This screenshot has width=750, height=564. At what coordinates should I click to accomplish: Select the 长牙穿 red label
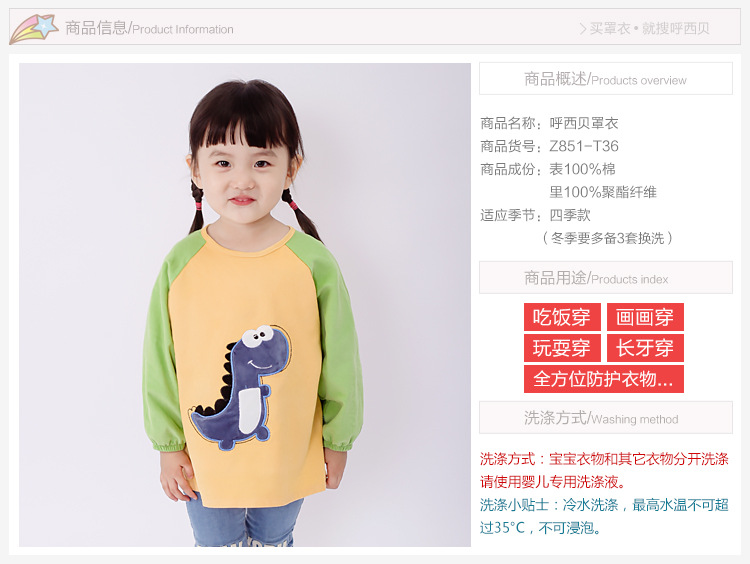click(x=645, y=348)
